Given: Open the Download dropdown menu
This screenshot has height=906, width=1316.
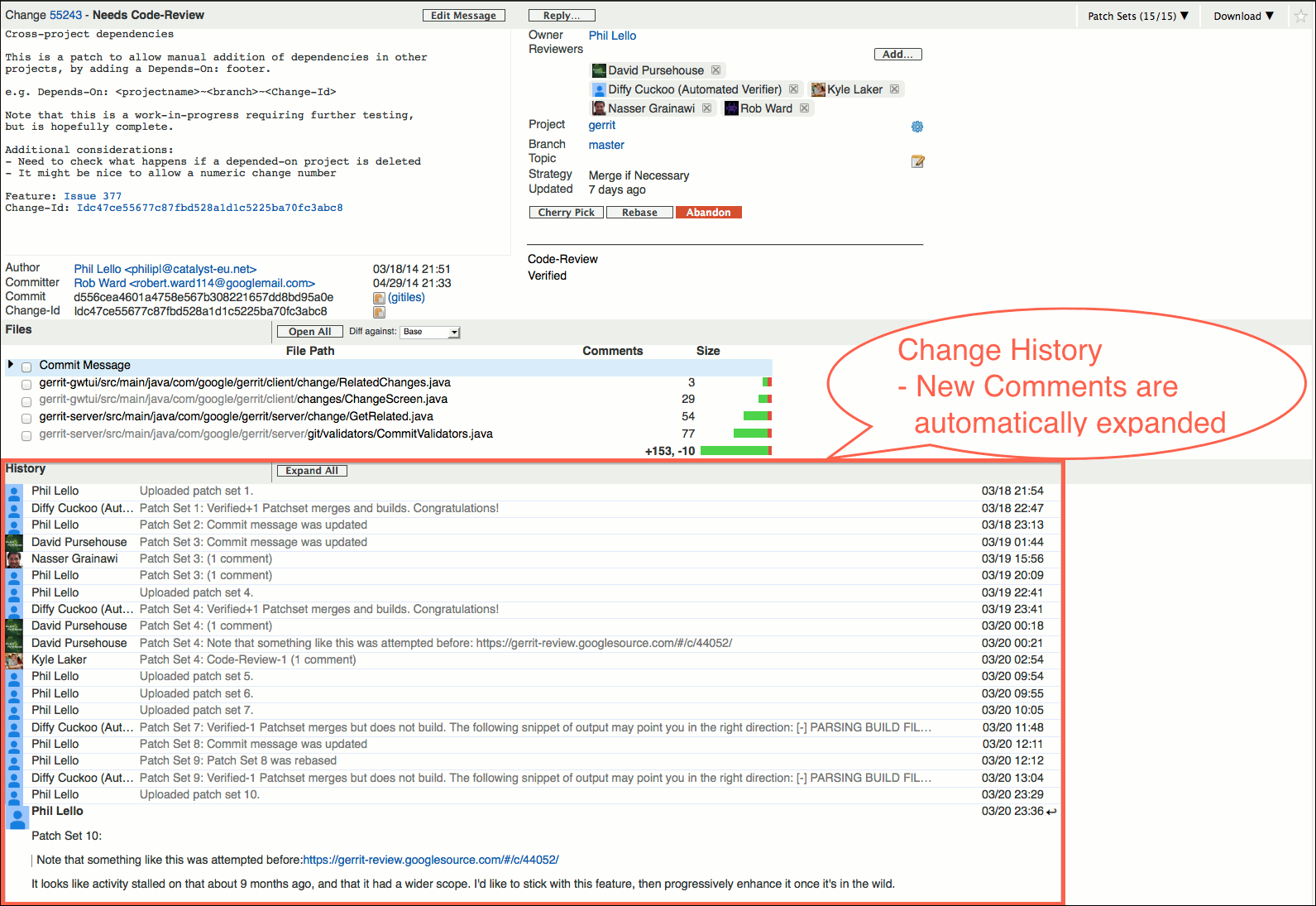Looking at the screenshot, I should pos(1242,16).
